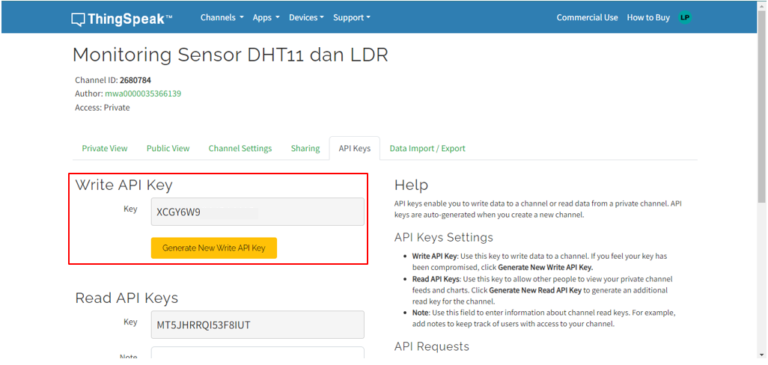Open the Channels dropdown menu
The height and width of the screenshot is (365, 768).
point(222,18)
